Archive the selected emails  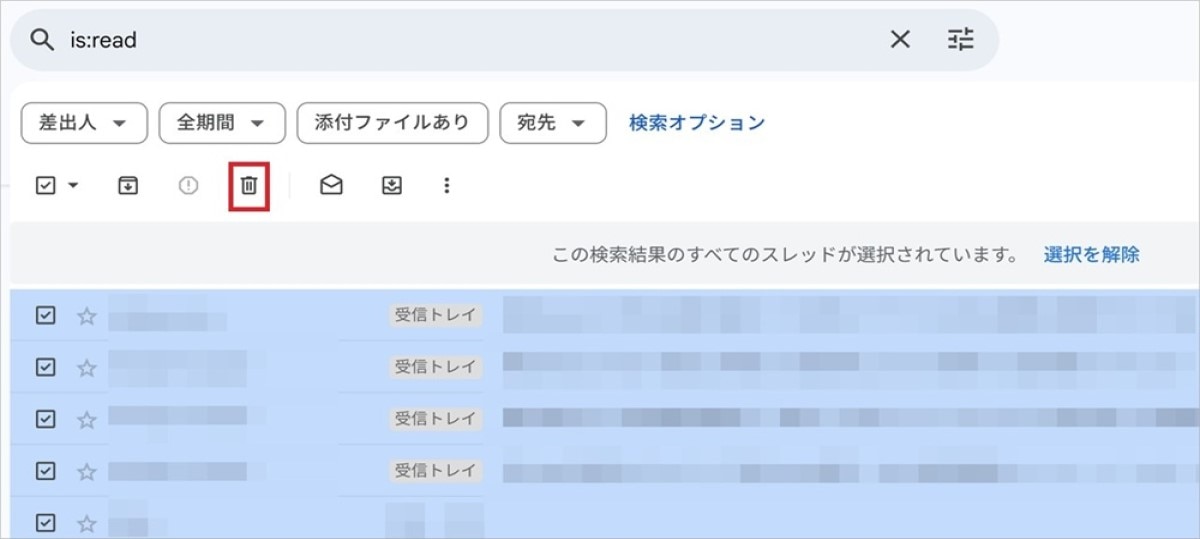[128, 185]
